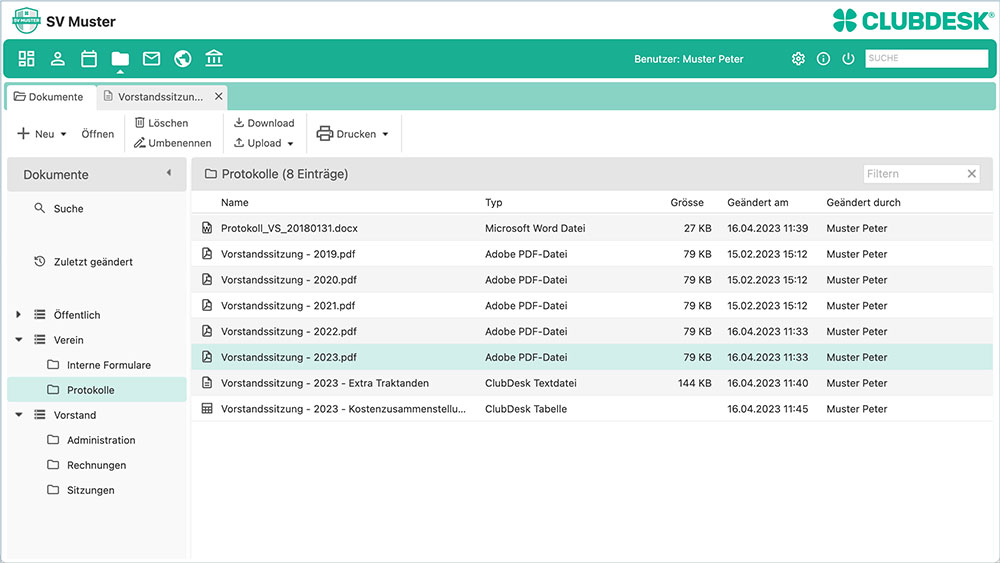Click into the SUCHE search field
The height and width of the screenshot is (563, 1000).
[x=926, y=58]
